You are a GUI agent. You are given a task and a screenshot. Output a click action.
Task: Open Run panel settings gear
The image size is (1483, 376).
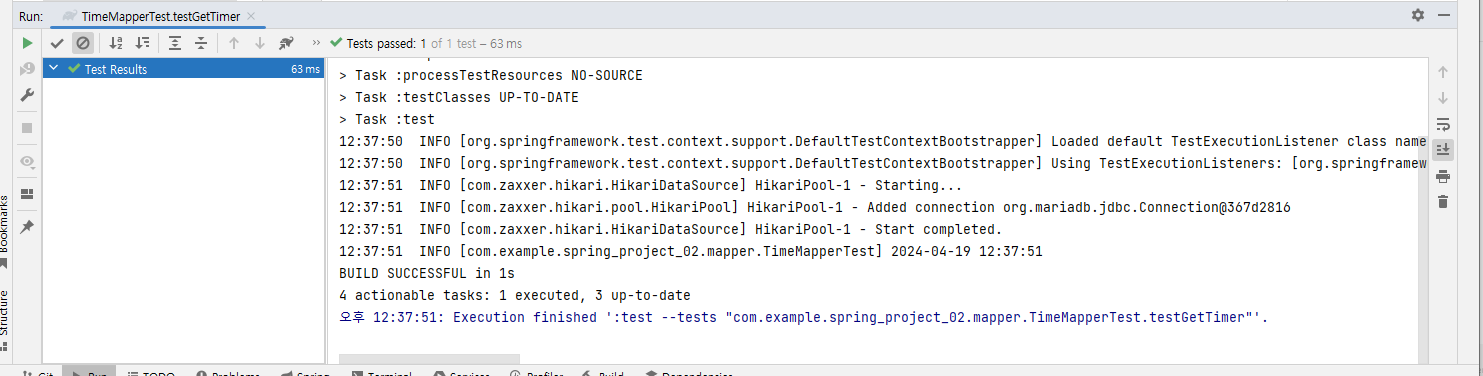[1418, 15]
